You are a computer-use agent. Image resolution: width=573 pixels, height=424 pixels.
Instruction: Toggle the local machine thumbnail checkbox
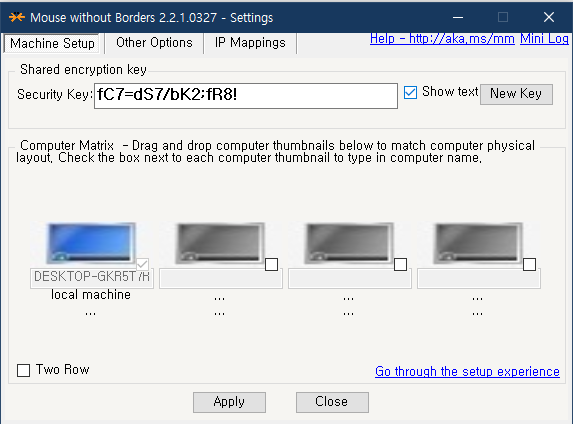[142, 264]
